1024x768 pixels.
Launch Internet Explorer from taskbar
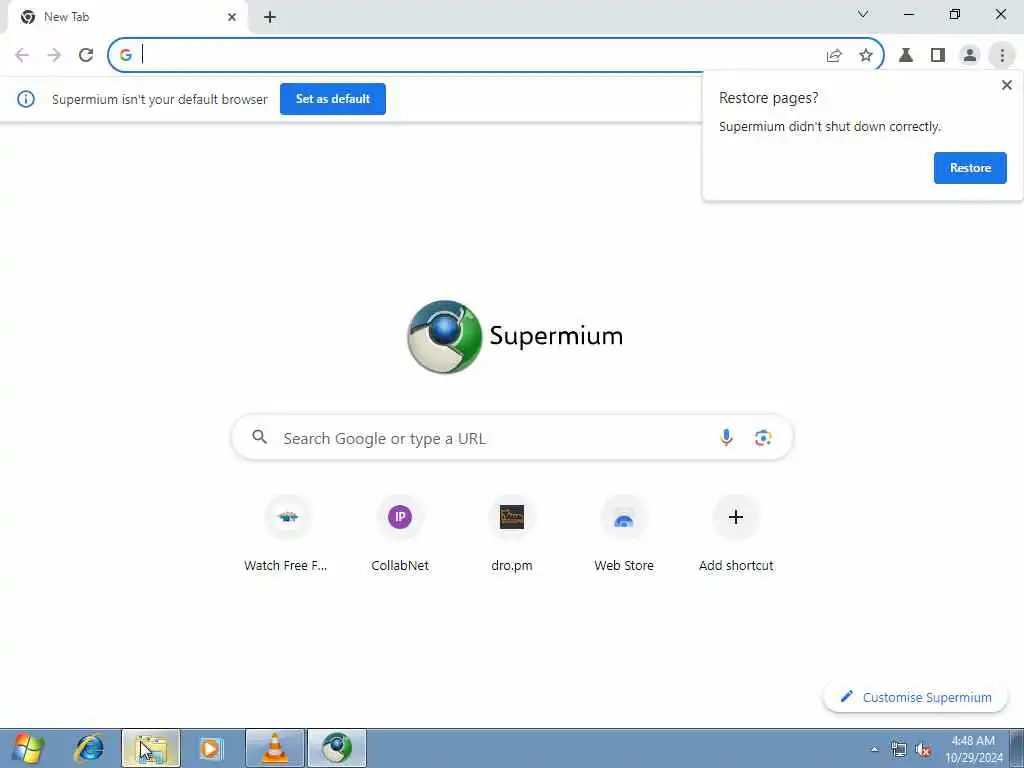pyautogui.click(x=90, y=748)
